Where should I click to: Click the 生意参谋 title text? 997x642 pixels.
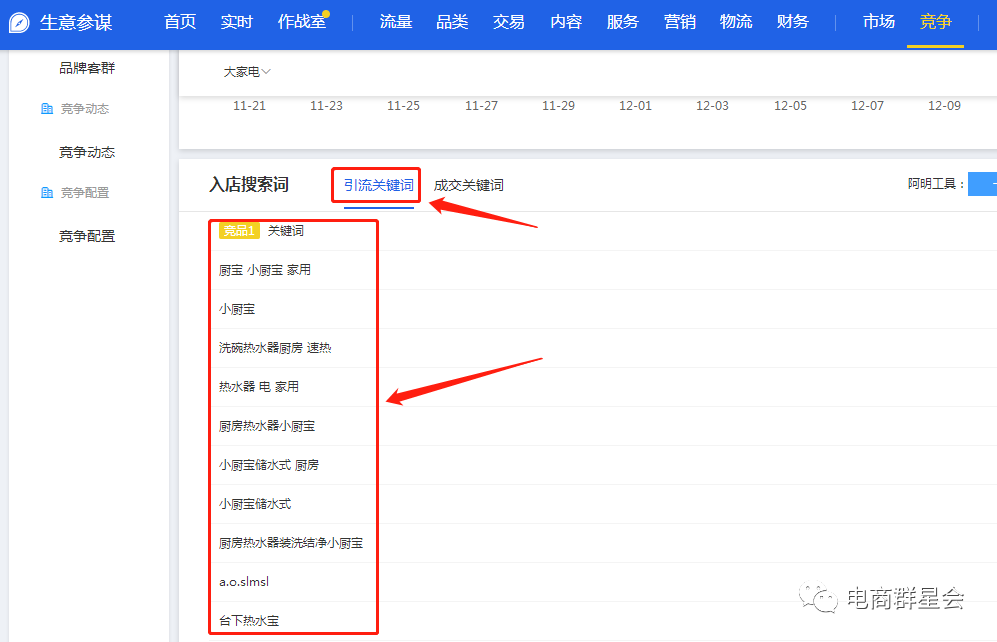coord(76,22)
